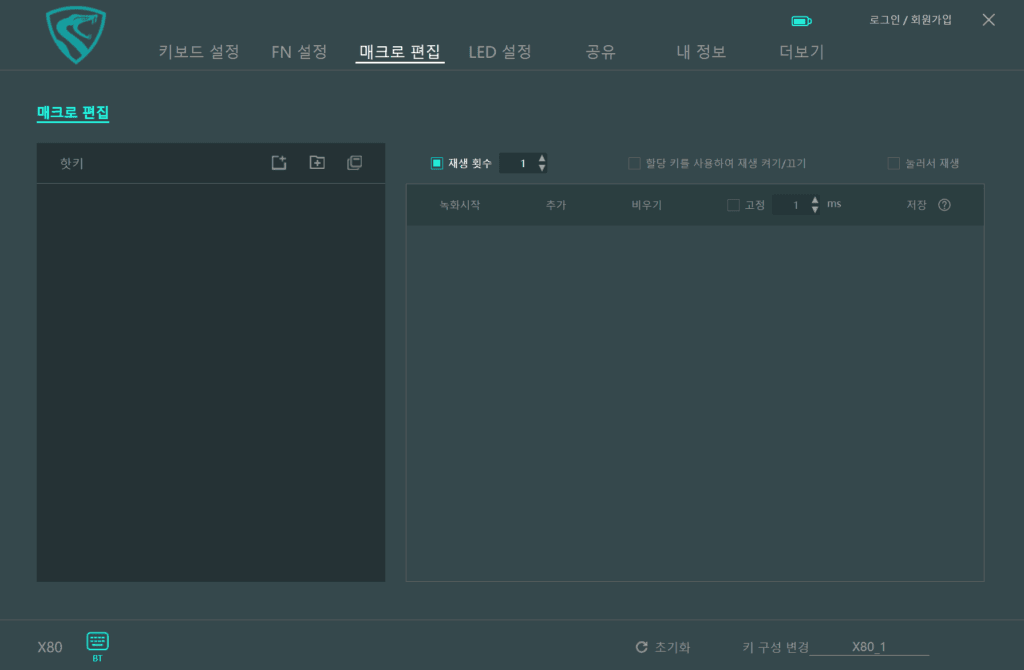This screenshot has height=670, width=1024.
Task: Enable 할당 키를 사용하여 재생 켜기/끄기 checkbox
Action: click(634, 163)
